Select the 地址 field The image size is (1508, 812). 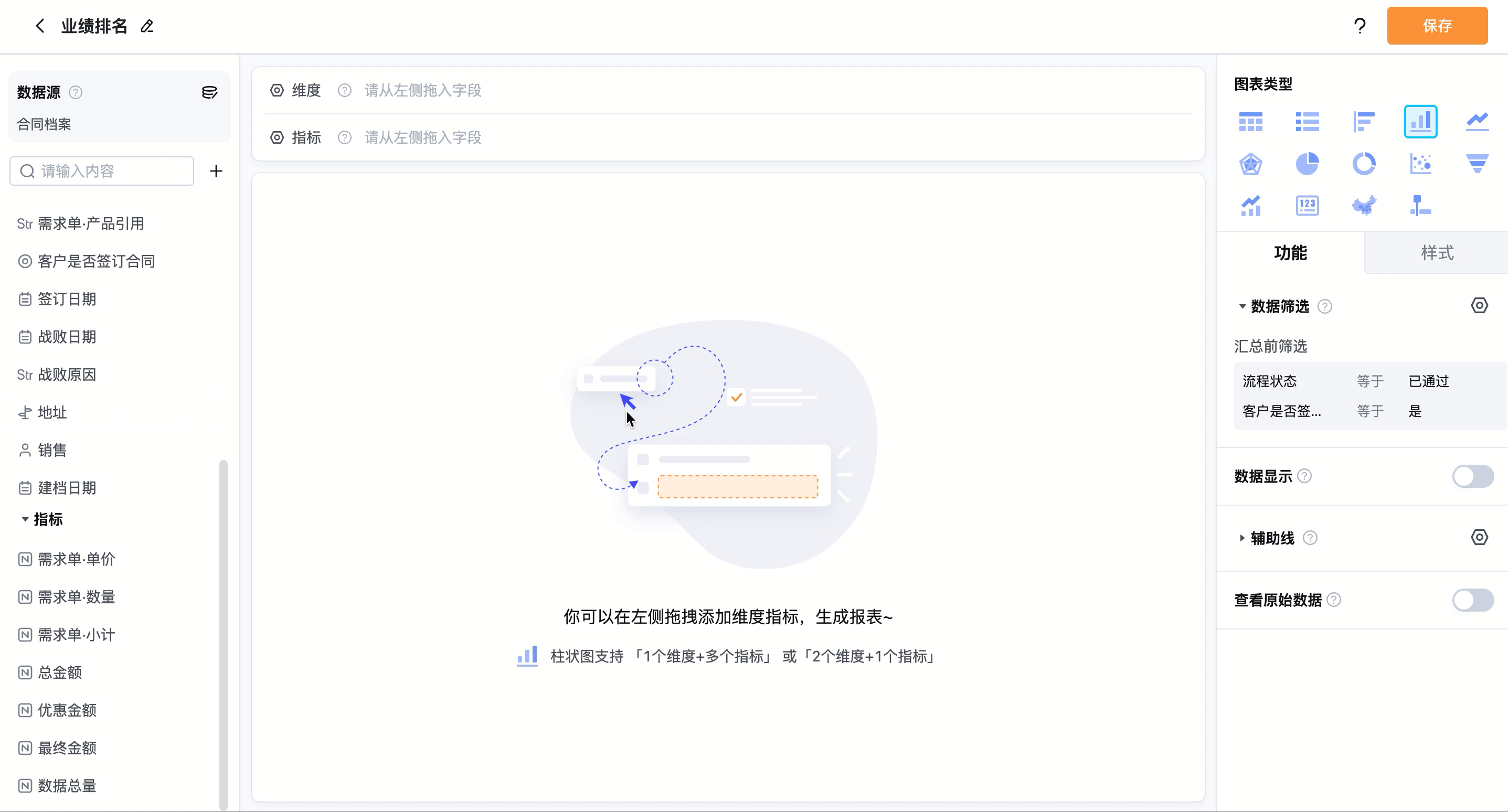tap(43, 412)
